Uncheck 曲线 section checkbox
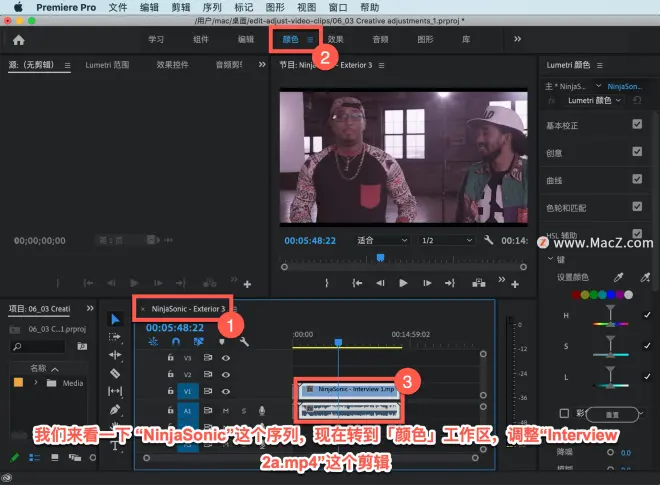Screen dimensions: 660x485 pyautogui.click(x=637, y=179)
